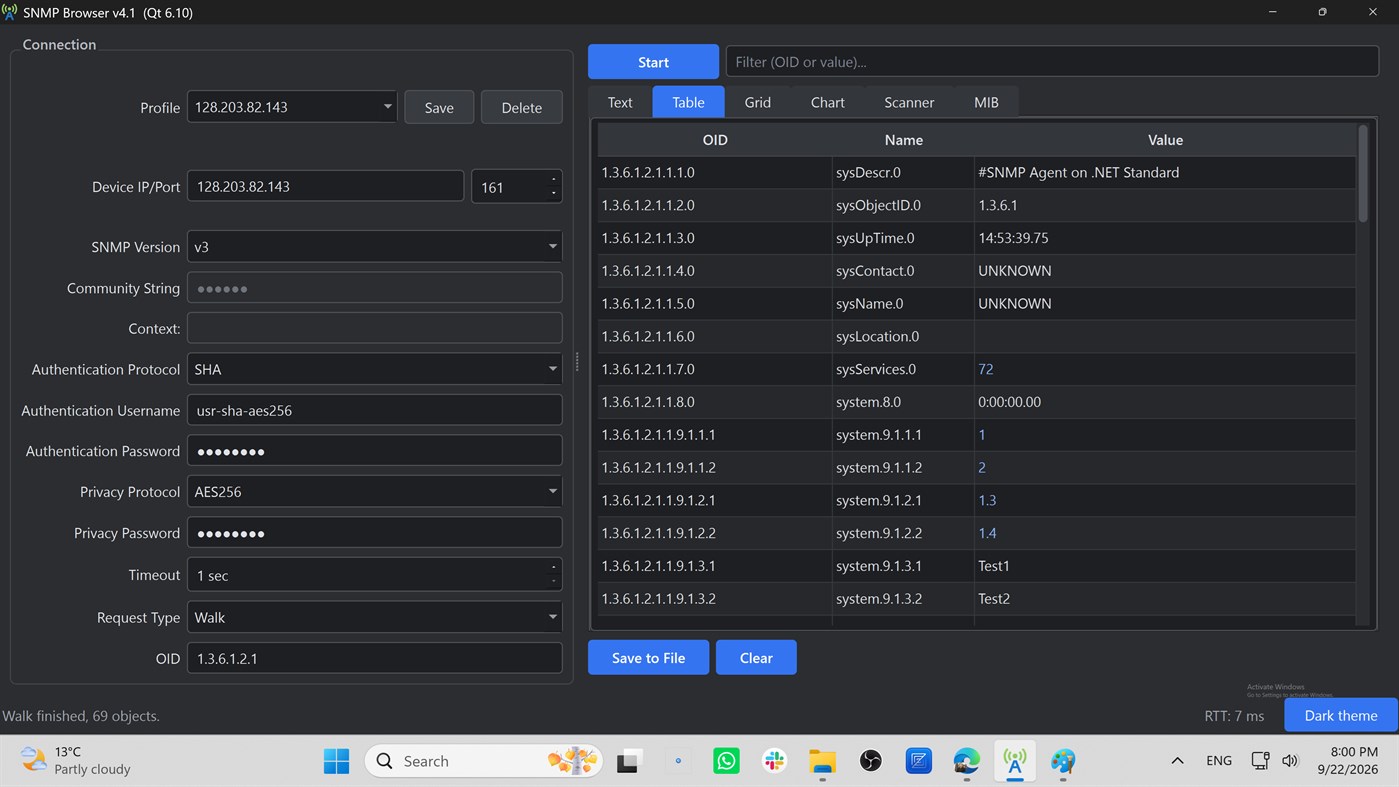Click the blue notepad app taskbar icon

click(x=918, y=761)
